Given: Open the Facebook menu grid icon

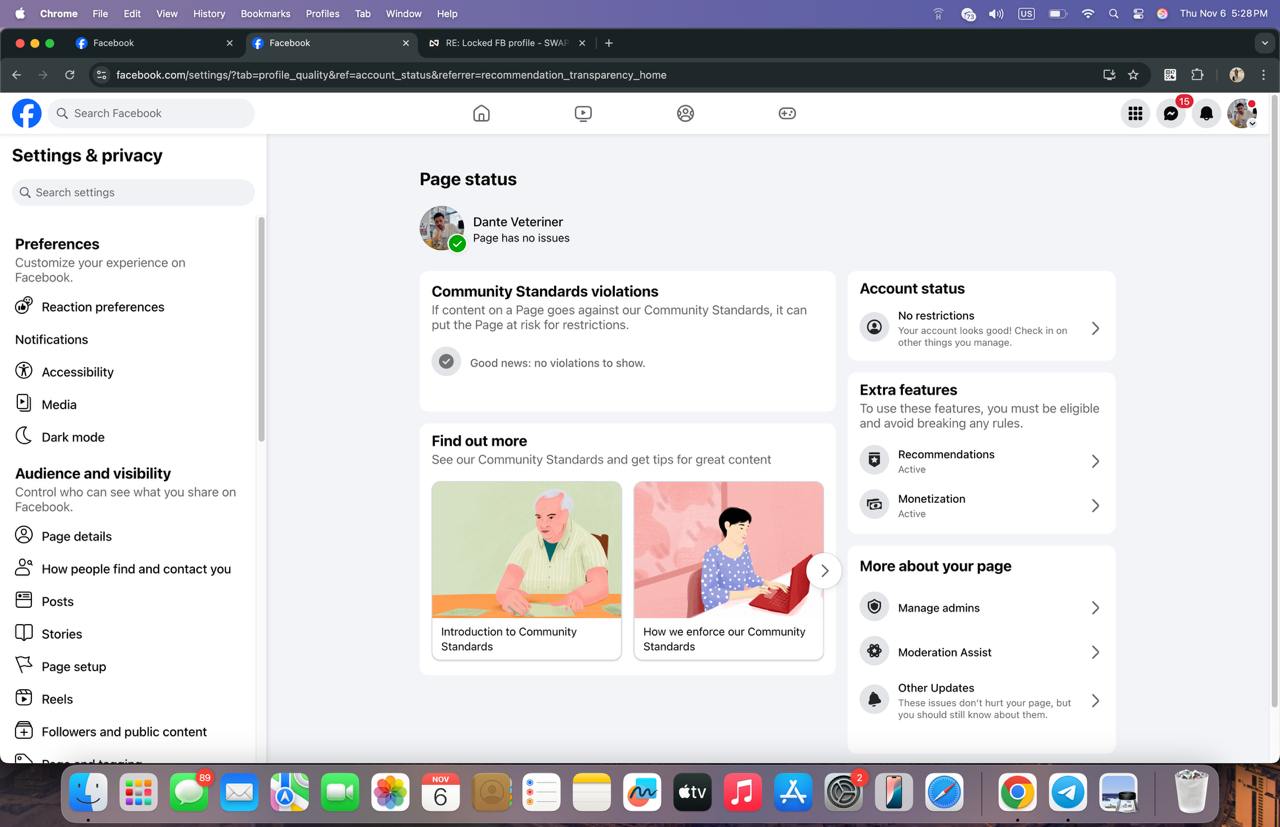Looking at the screenshot, I should (1135, 114).
